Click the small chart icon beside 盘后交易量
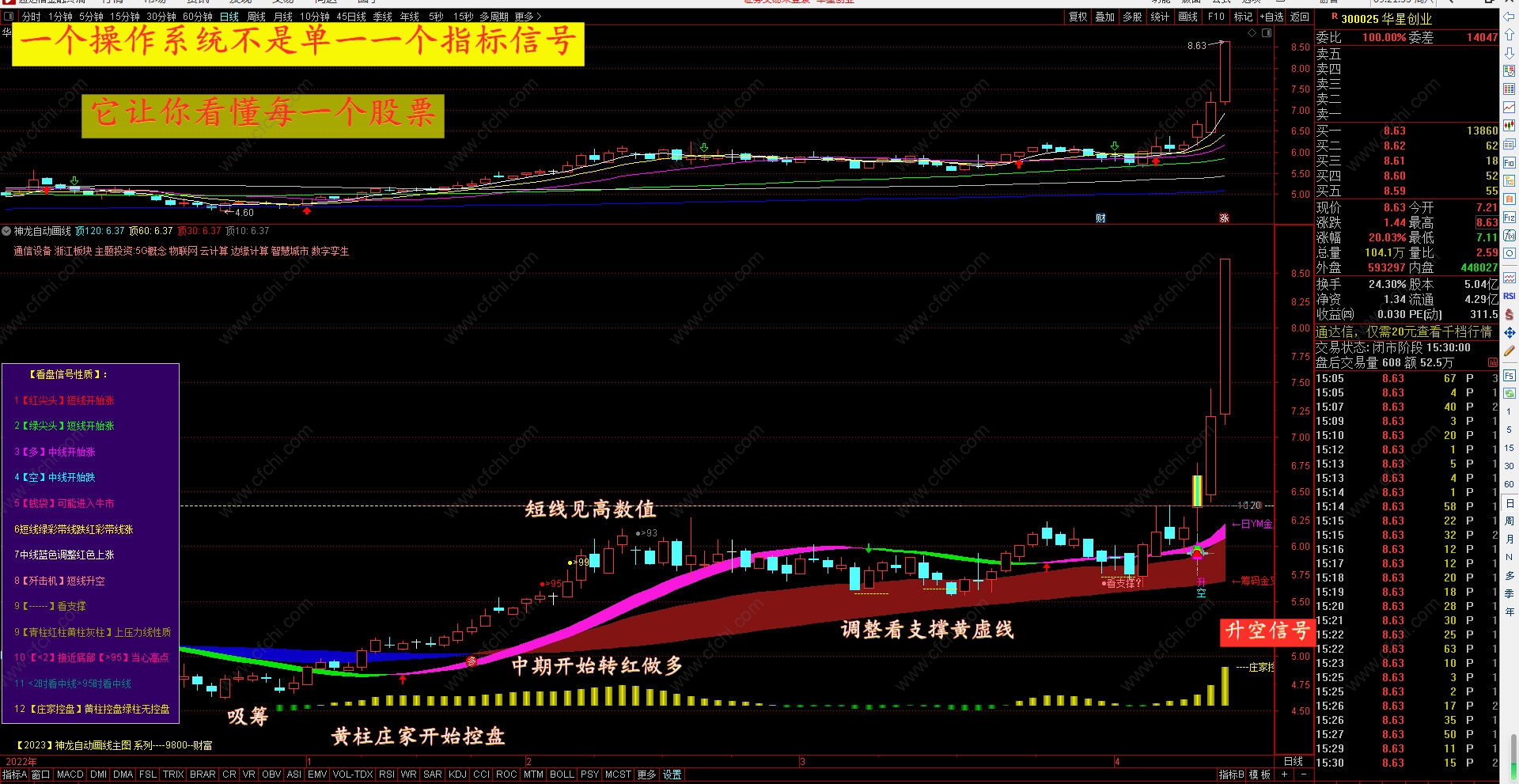The image size is (1519, 784). point(1492,362)
